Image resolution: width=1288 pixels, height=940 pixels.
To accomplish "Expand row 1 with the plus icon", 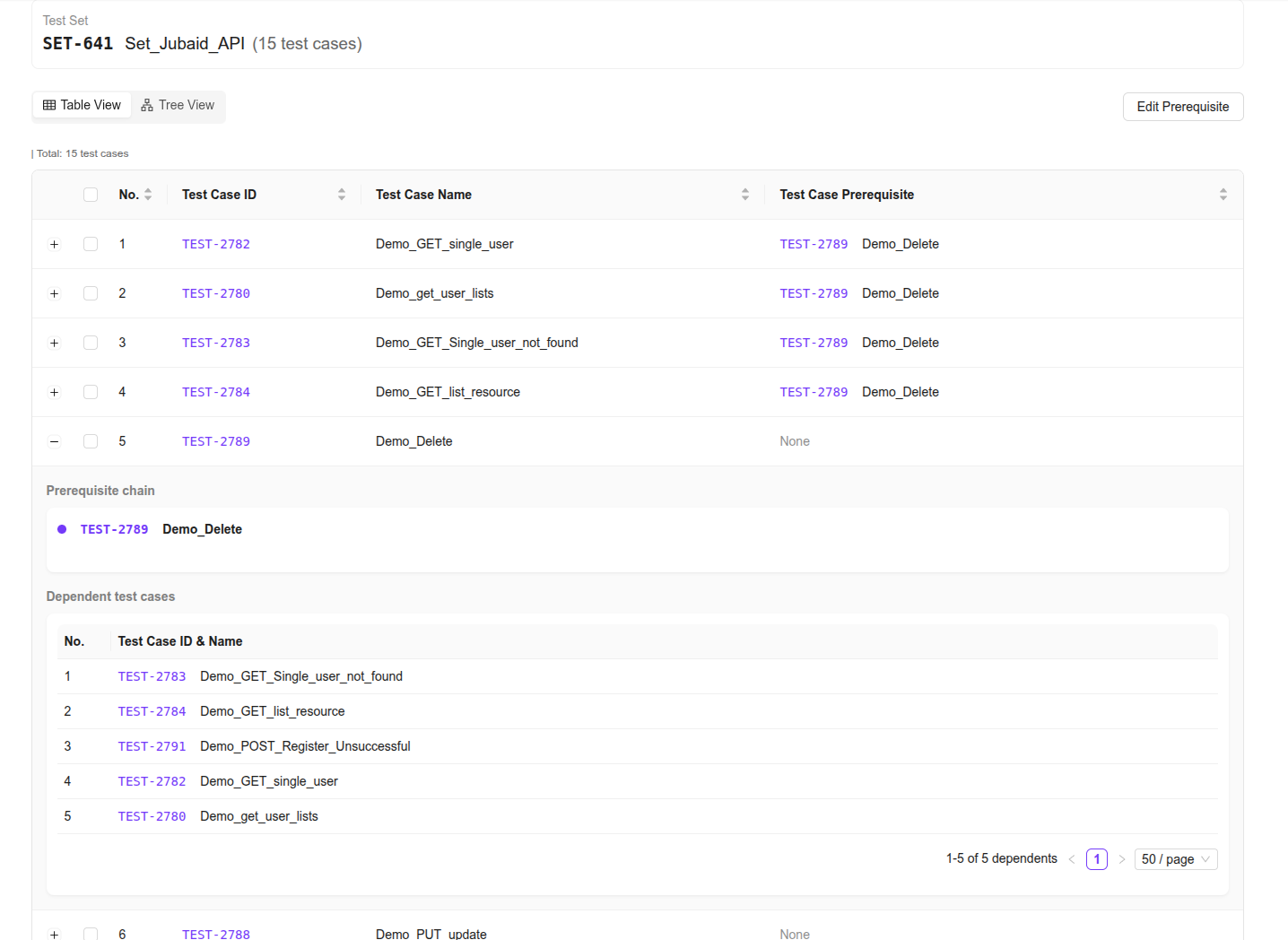I will tap(55, 244).
